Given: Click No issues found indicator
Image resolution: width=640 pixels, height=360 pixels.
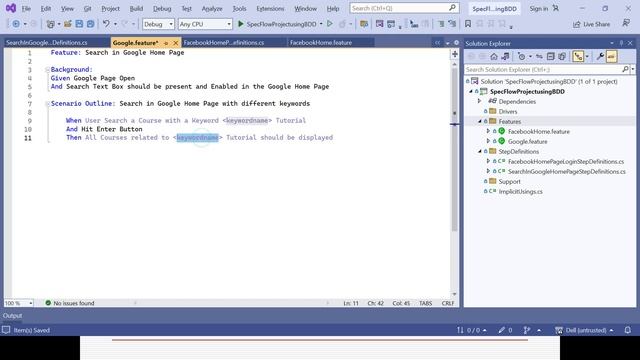Looking at the screenshot, I should (x=70, y=303).
